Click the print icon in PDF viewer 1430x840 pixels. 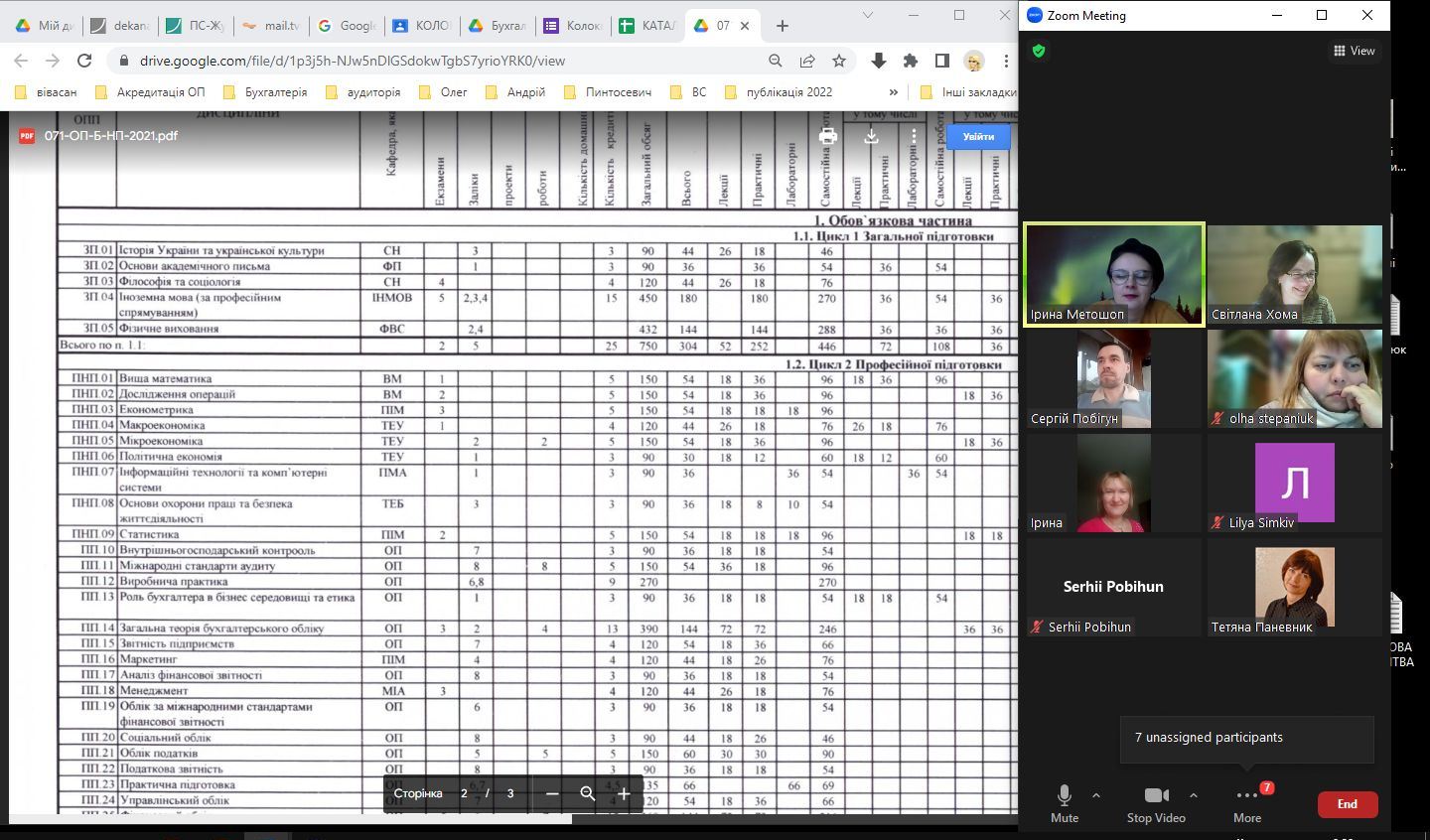click(x=827, y=136)
